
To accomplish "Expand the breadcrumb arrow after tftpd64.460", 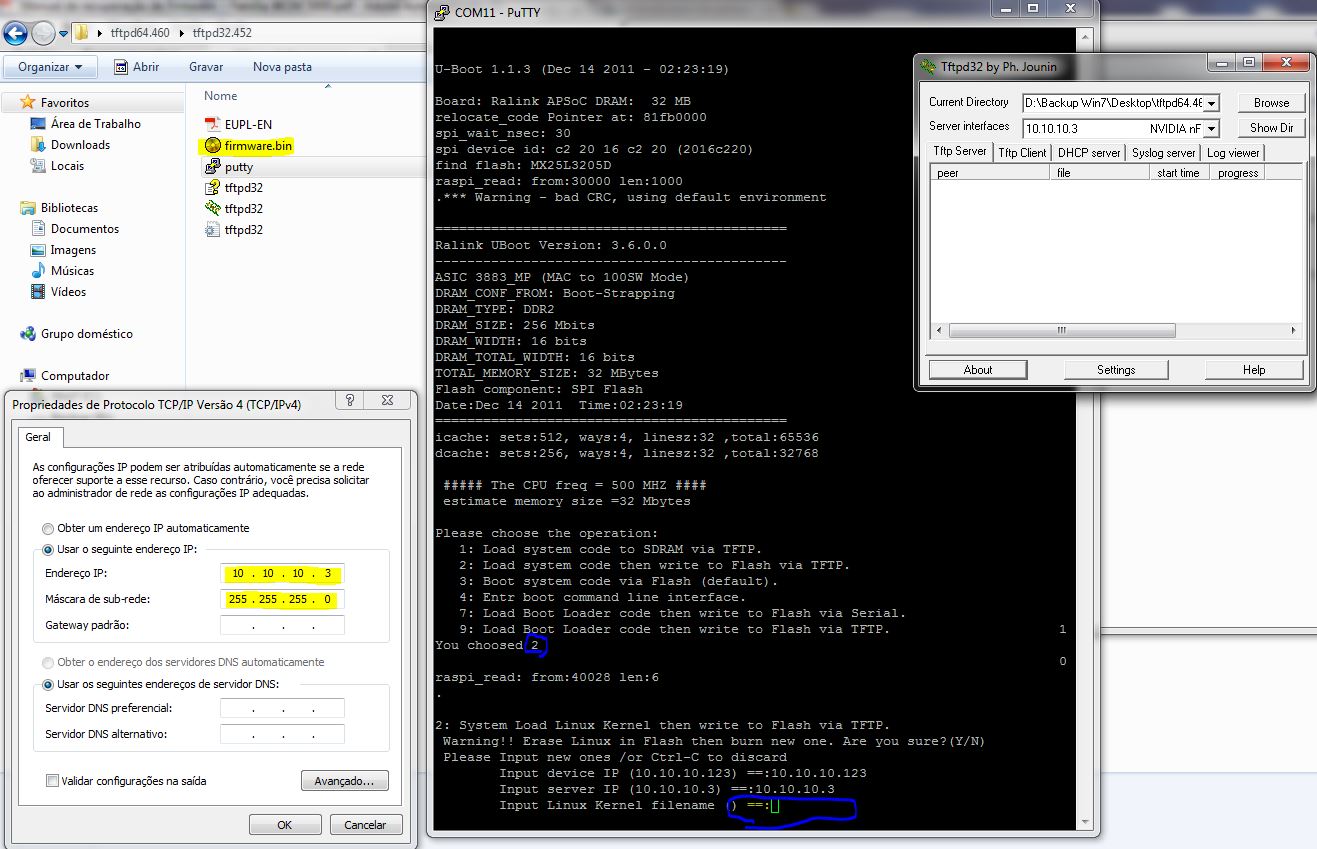I will point(182,33).
